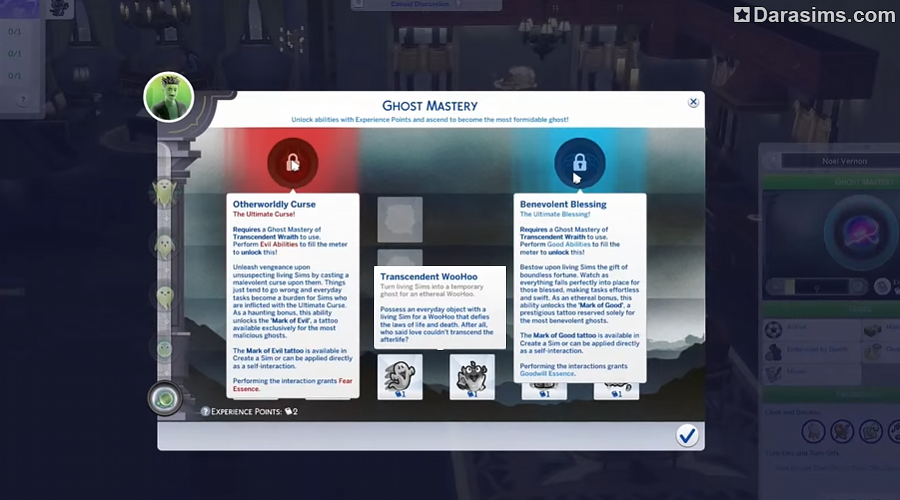Click the Ghost Mastery orb in the Sim panel

pos(860,233)
